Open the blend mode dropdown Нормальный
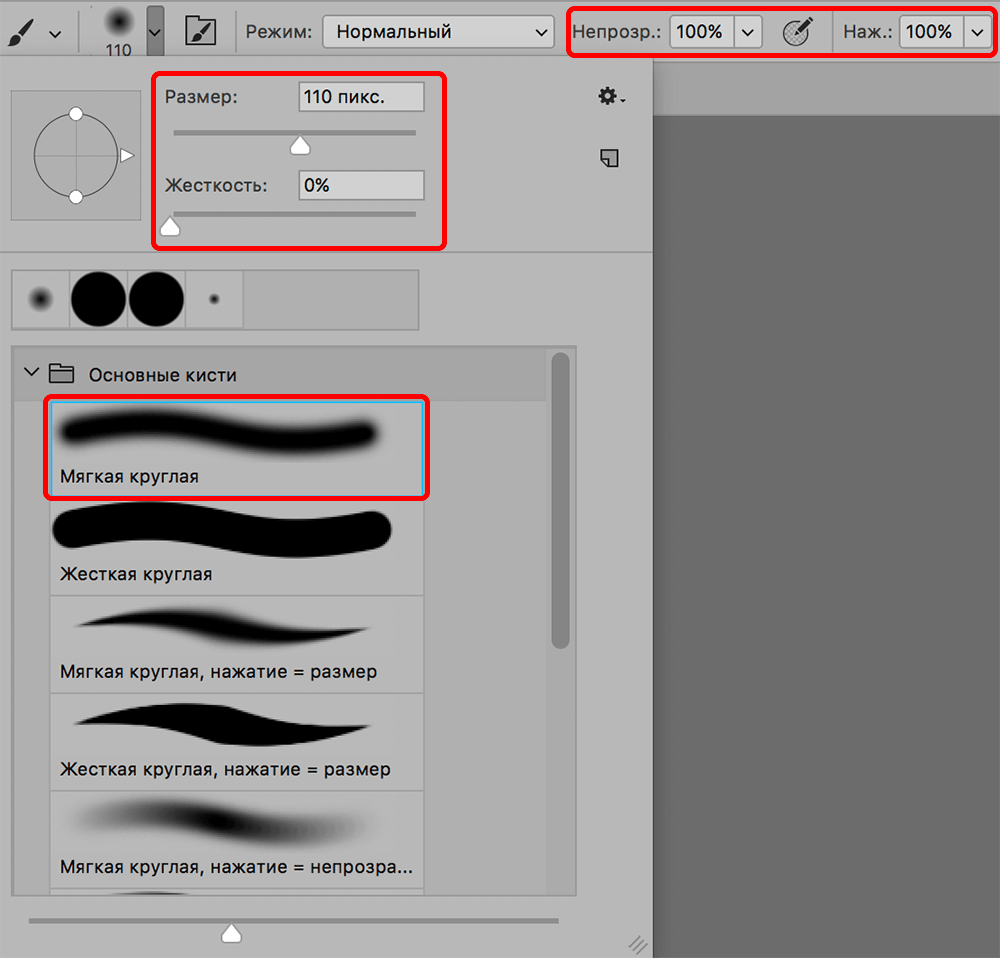 (438, 32)
